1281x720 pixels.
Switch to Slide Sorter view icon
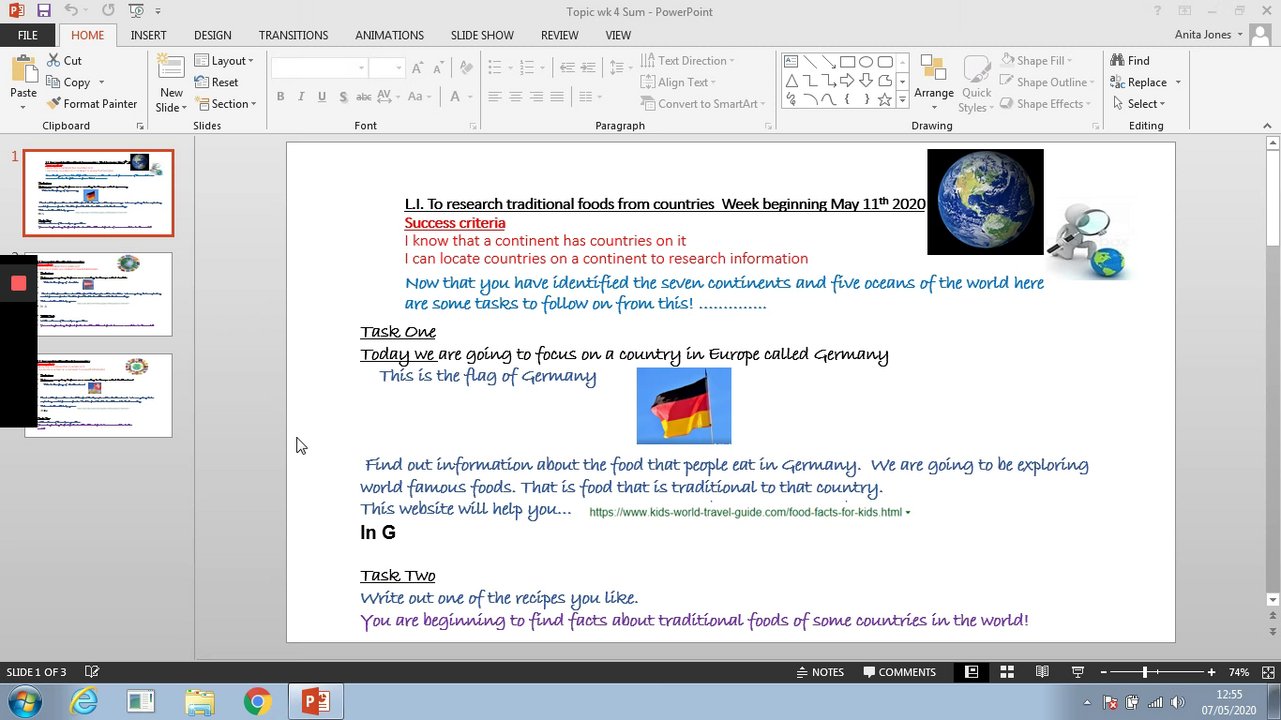(x=1007, y=672)
